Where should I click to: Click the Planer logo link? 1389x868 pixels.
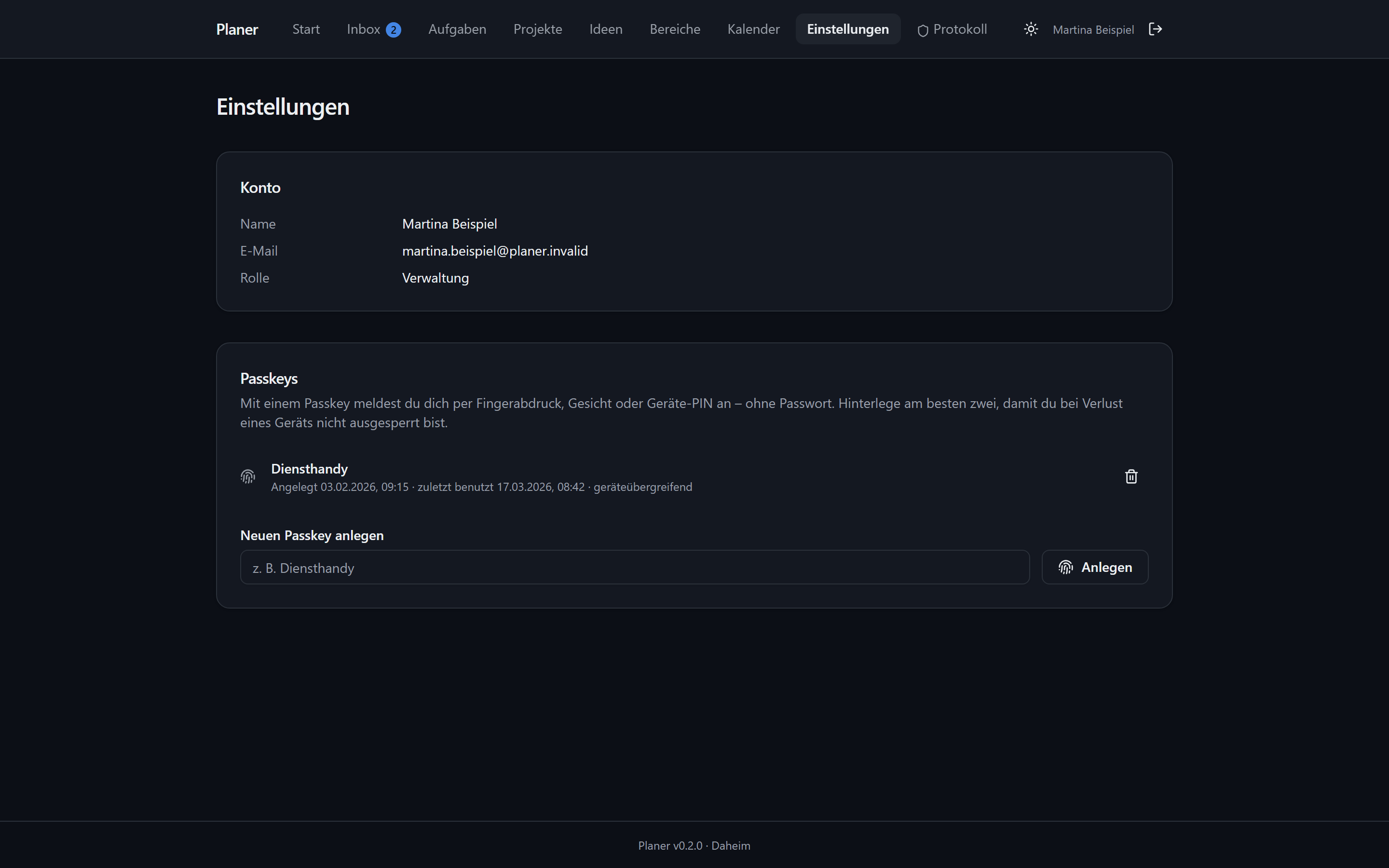pyautogui.click(x=237, y=29)
